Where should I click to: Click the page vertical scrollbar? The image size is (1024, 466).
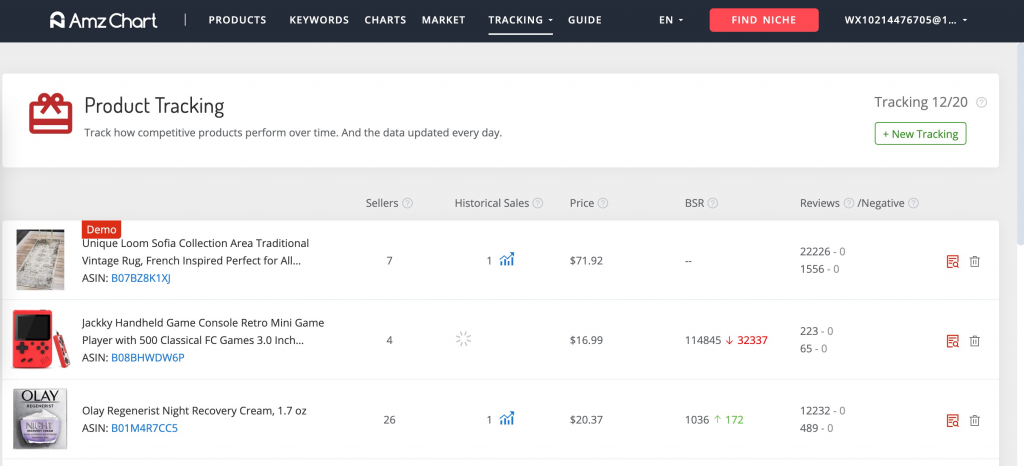point(1020,145)
